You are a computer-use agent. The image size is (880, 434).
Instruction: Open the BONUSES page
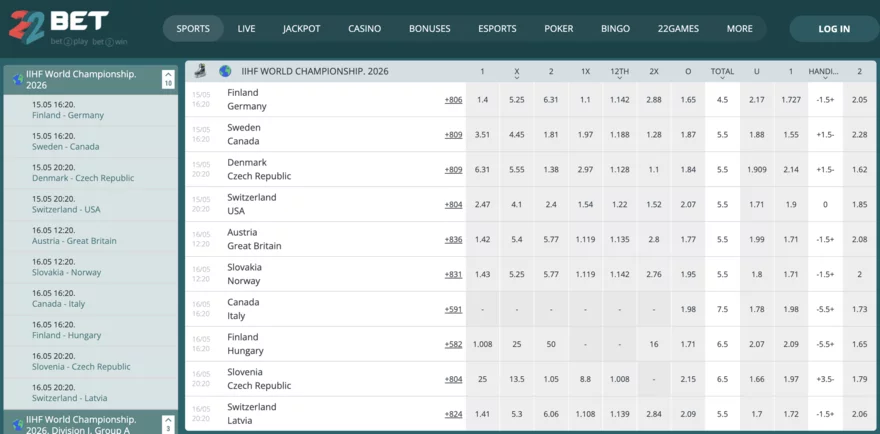pos(429,29)
